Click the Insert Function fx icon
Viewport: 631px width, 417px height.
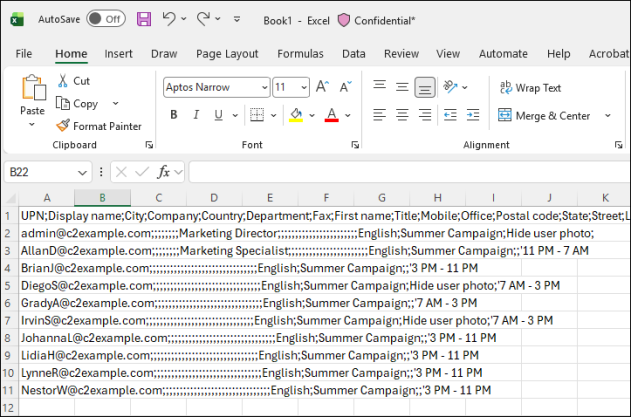coord(163,172)
